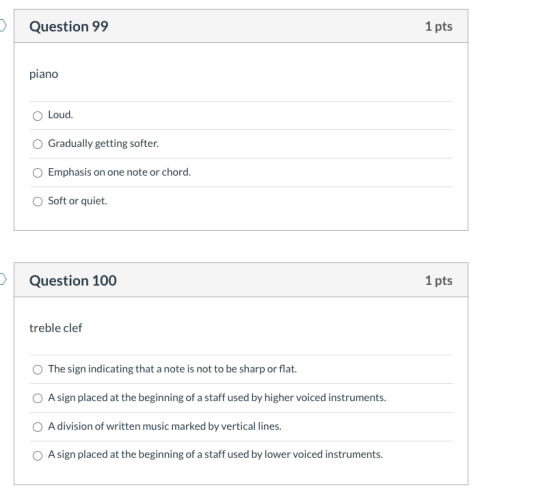This screenshot has height=492, width=560.
Task: Click the 'Question 100' header title
Action: pos(73,281)
